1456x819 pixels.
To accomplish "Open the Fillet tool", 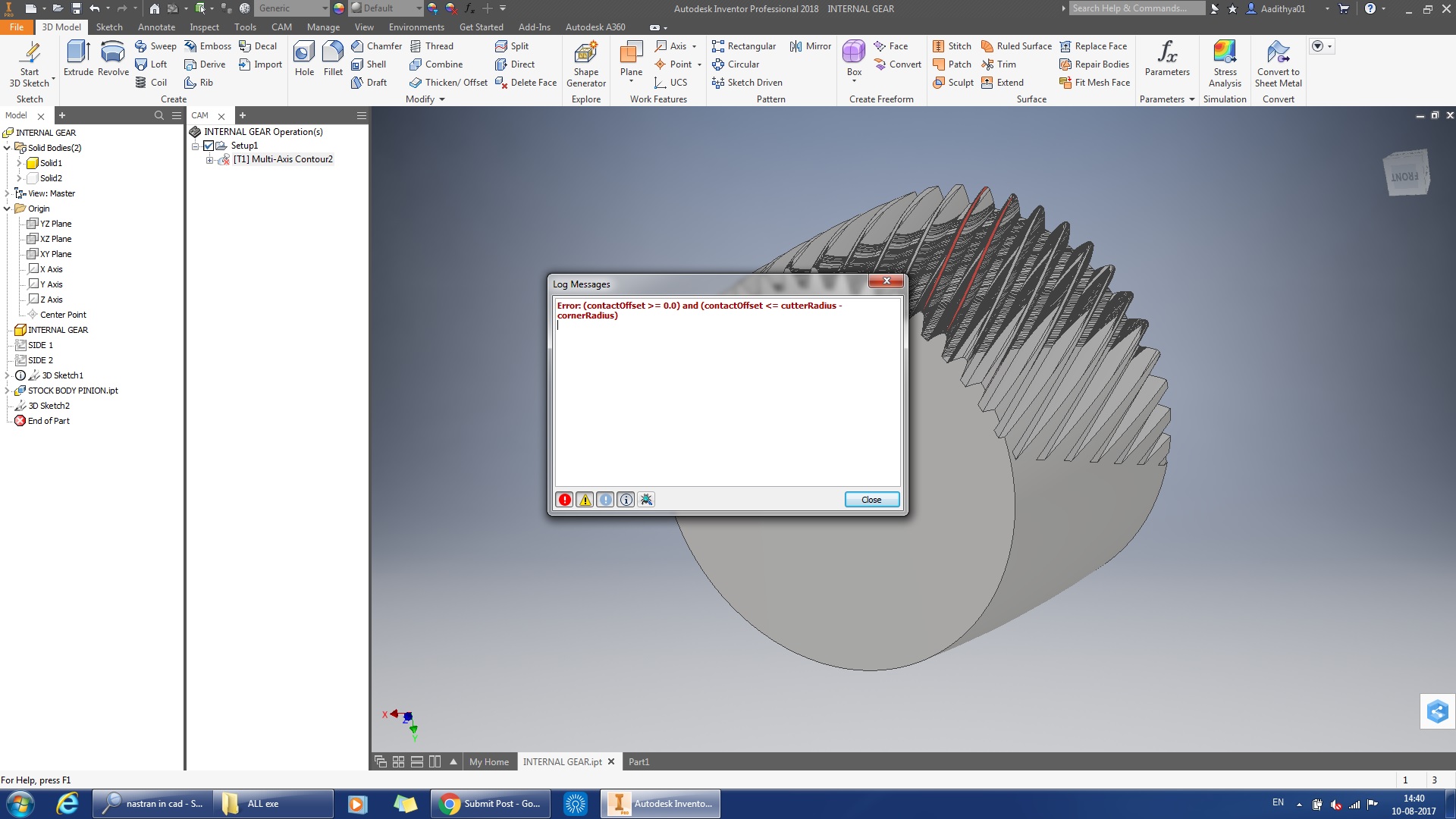I will [333, 61].
